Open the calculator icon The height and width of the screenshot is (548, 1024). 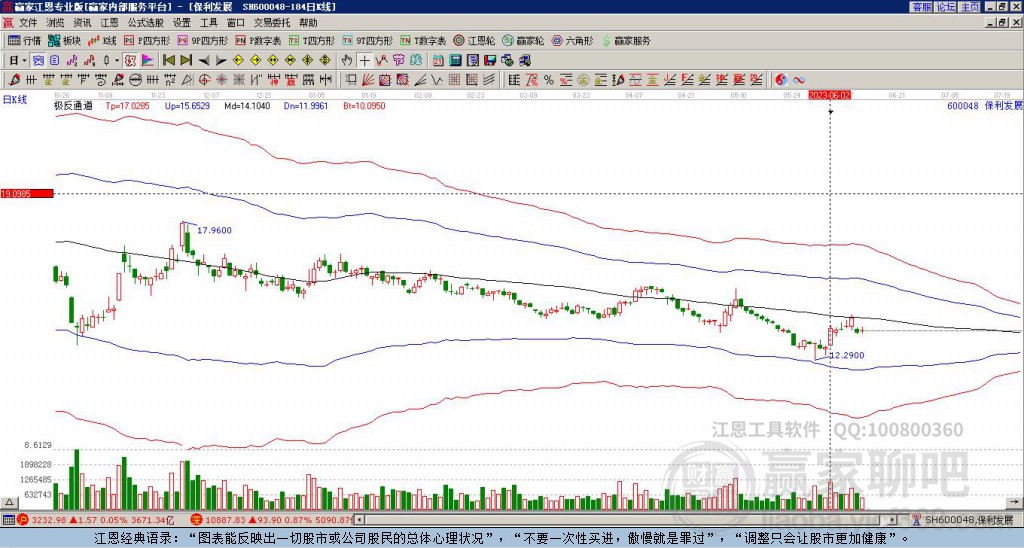[455, 61]
